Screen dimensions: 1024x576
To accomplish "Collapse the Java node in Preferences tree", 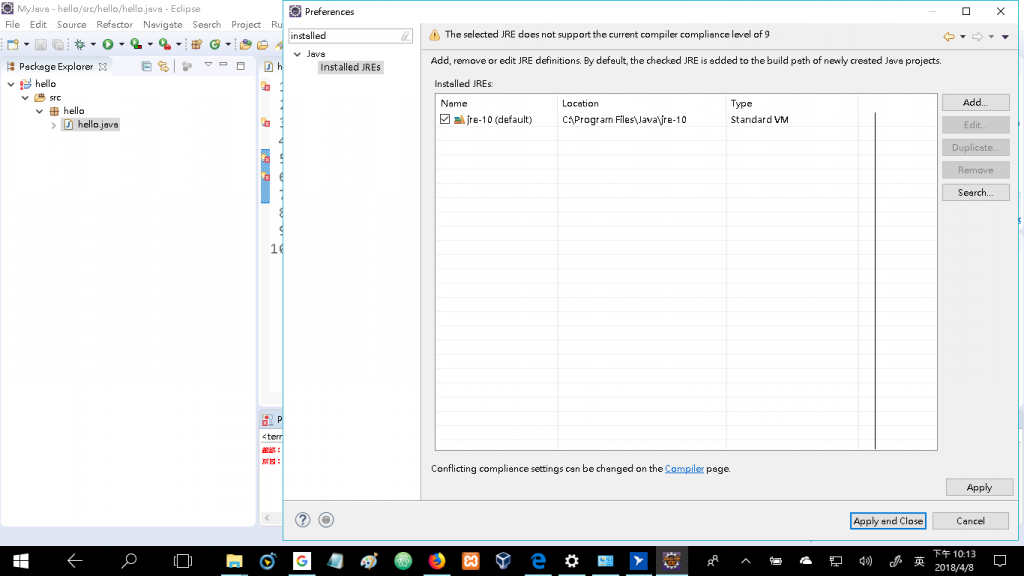I will click(x=298, y=54).
